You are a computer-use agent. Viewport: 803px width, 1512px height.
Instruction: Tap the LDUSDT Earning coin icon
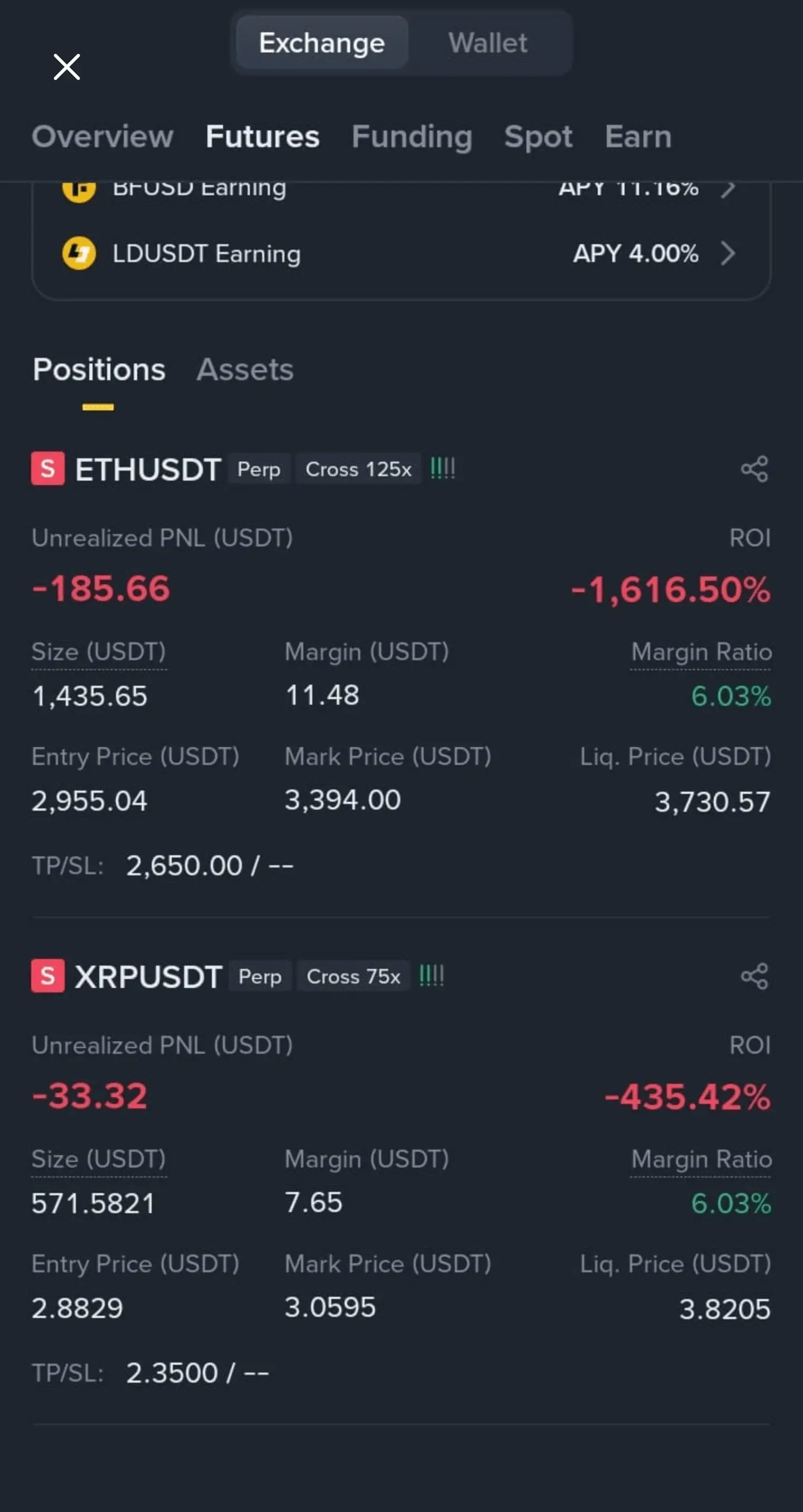(x=79, y=253)
